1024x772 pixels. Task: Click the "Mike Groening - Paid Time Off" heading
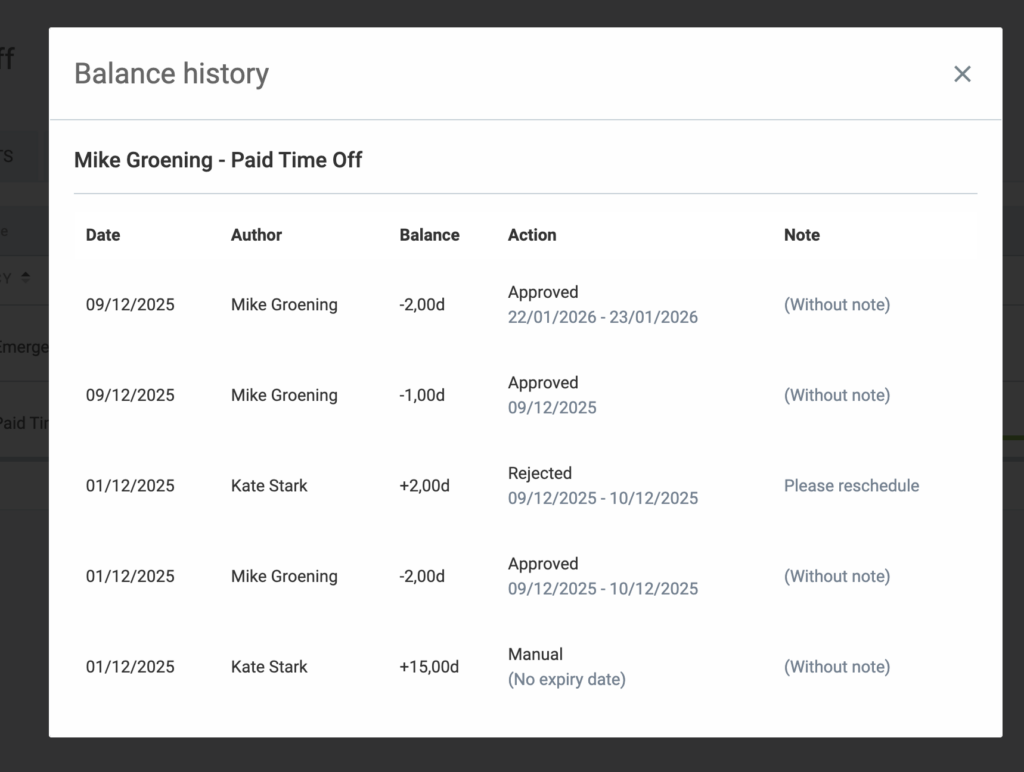click(x=218, y=160)
